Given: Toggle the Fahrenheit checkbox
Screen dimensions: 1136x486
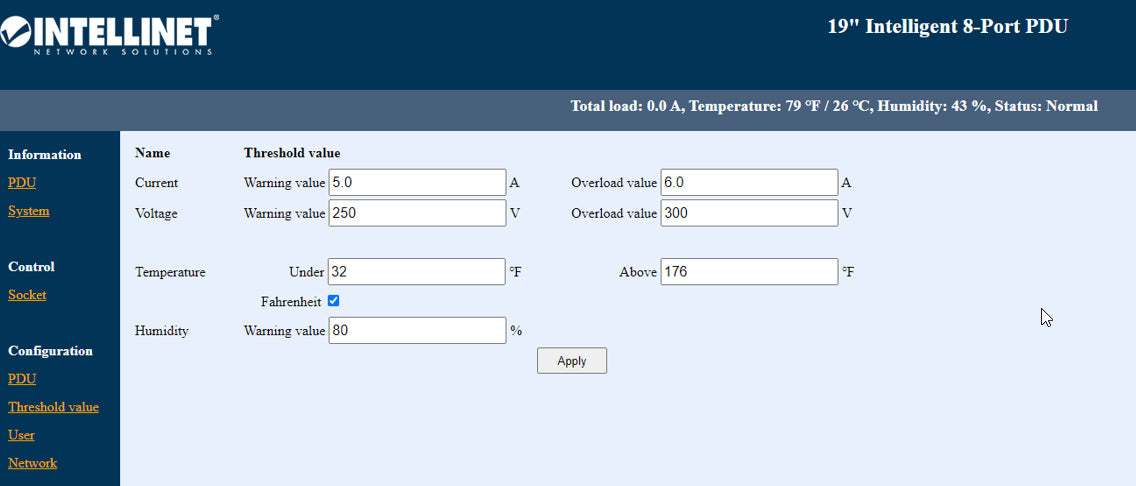Looking at the screenshot, I should (x=334, y=301).
